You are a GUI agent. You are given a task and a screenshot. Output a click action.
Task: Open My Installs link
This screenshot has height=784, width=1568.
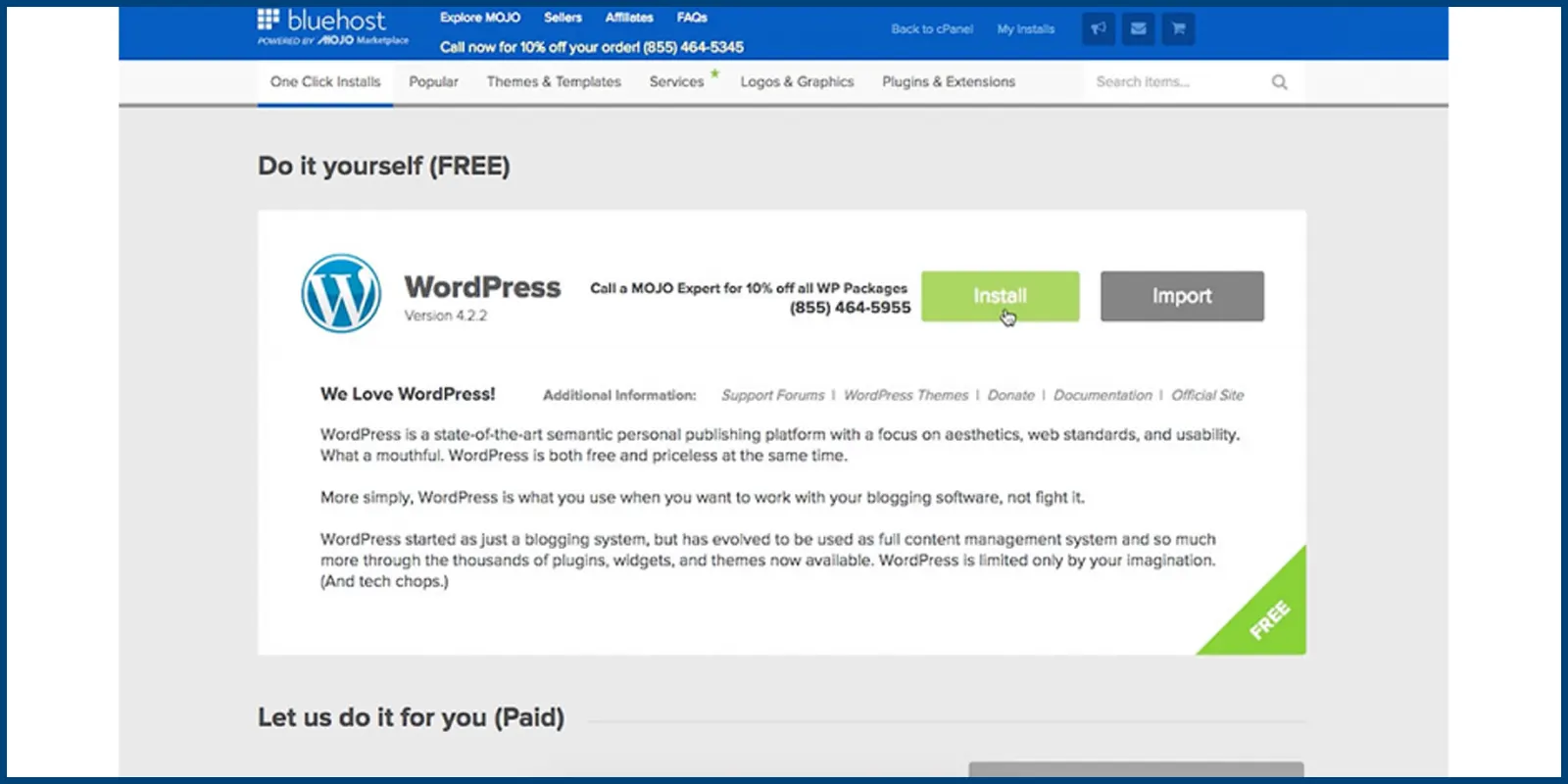click(x=1025, y=29)
